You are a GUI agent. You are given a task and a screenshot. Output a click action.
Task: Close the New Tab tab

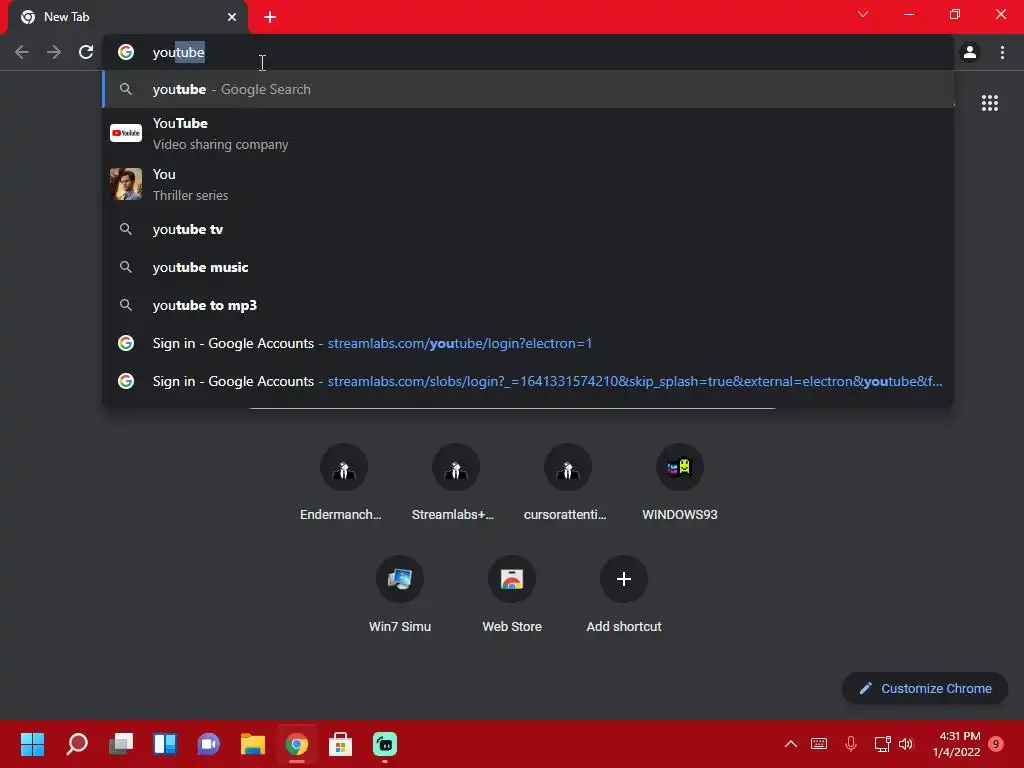pyautogui.click(x=232, y=17)
